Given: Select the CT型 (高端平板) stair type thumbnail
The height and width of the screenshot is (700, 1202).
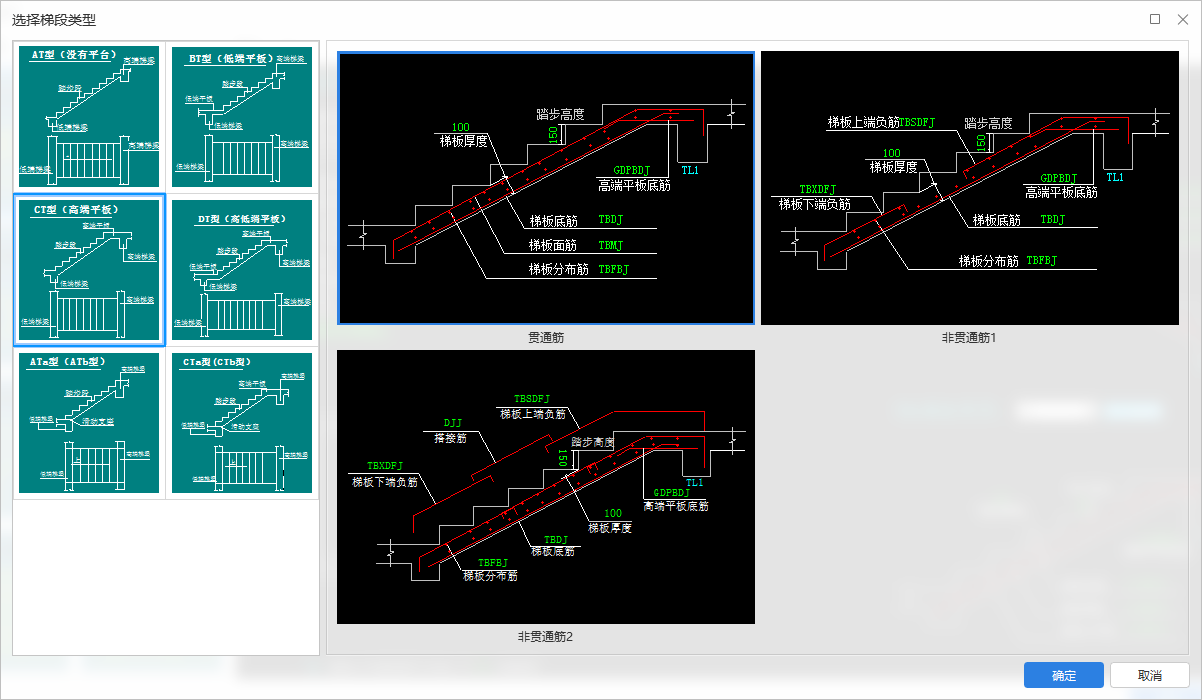Looking at the screenshot, I should point(89,270).
